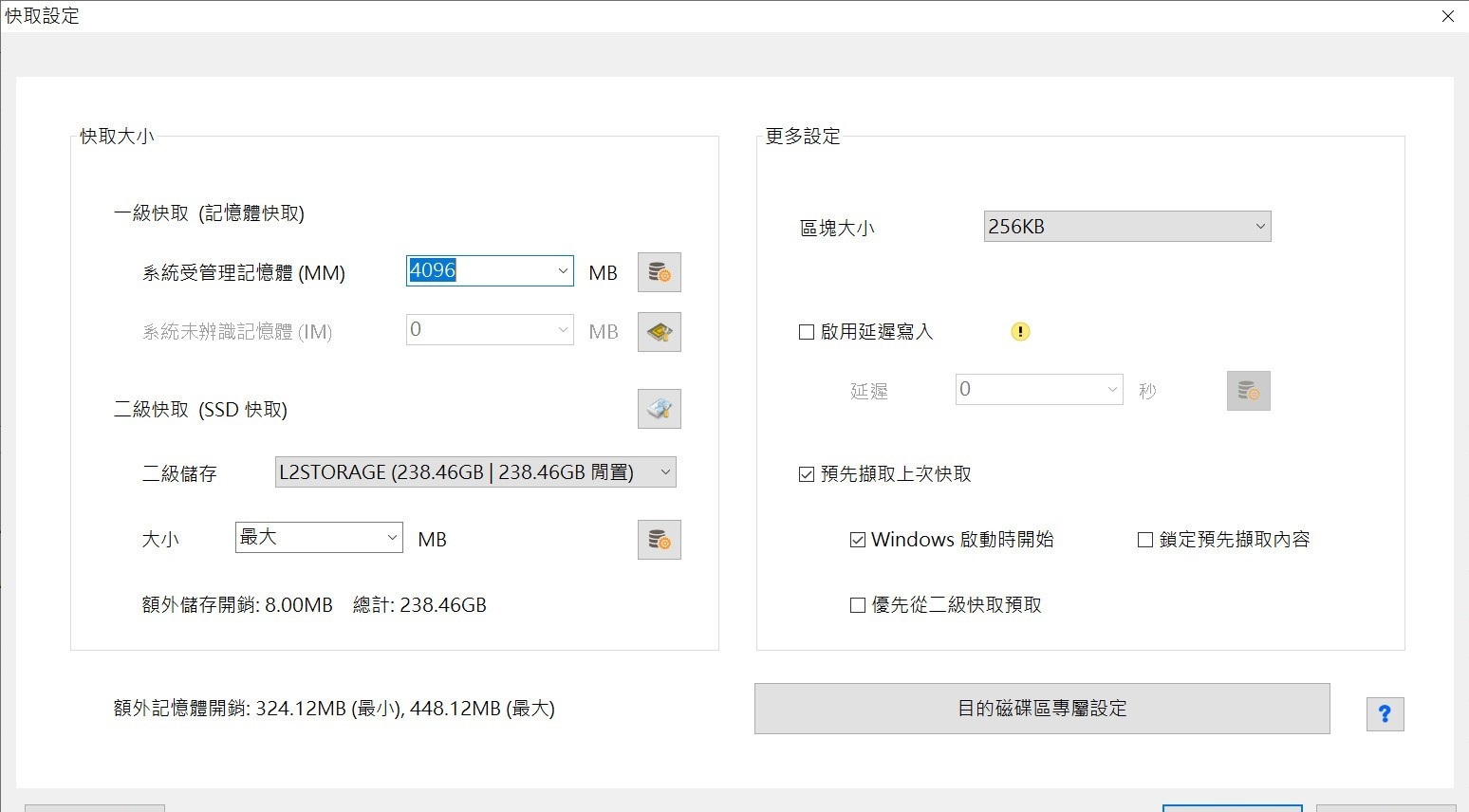Enable the 啟用延遲寫入 checkbox

click(x=807, y=332)
